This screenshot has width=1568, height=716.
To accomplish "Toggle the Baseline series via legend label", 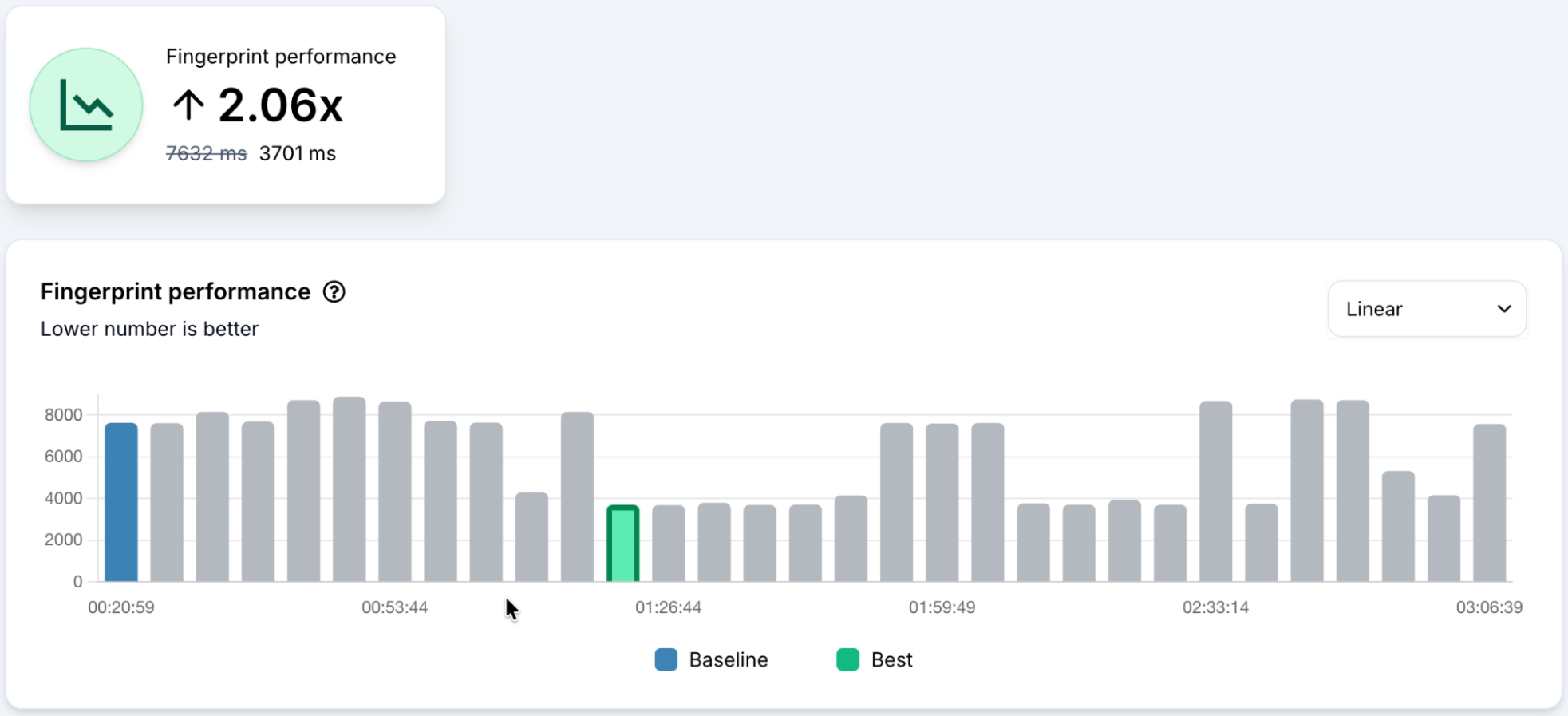I will (x=728, y=659).
